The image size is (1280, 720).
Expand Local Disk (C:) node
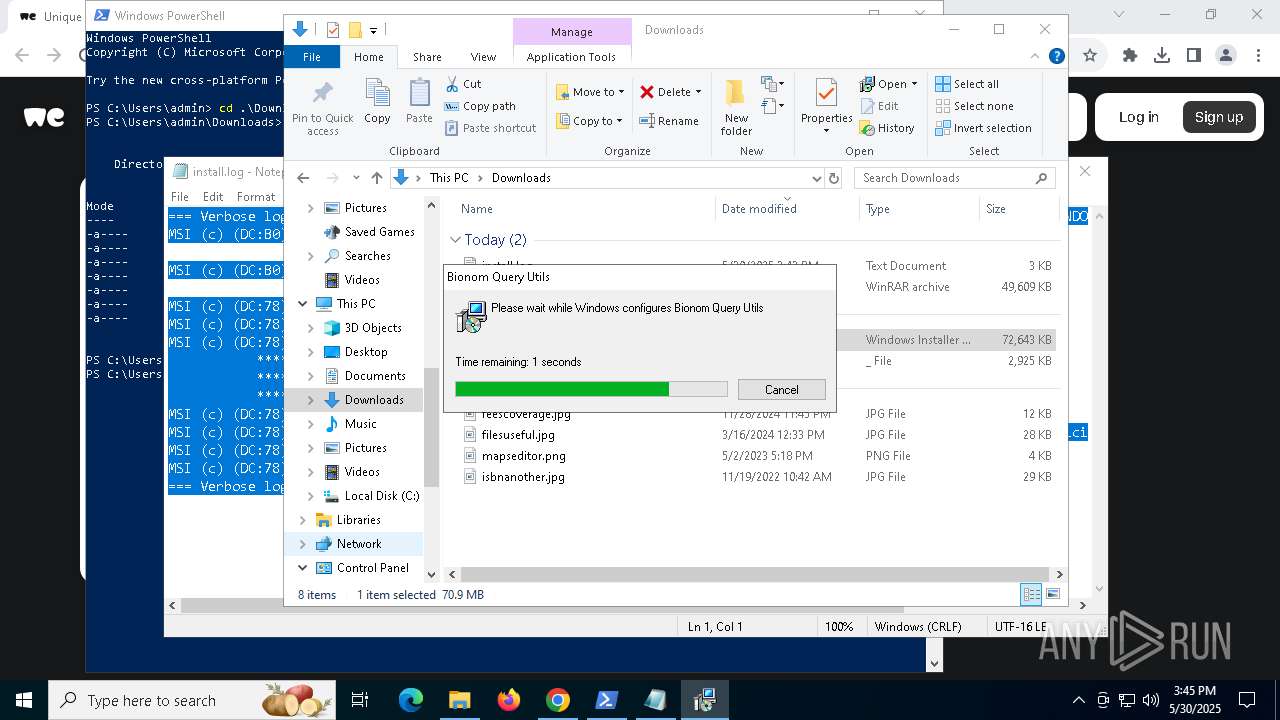310,496
